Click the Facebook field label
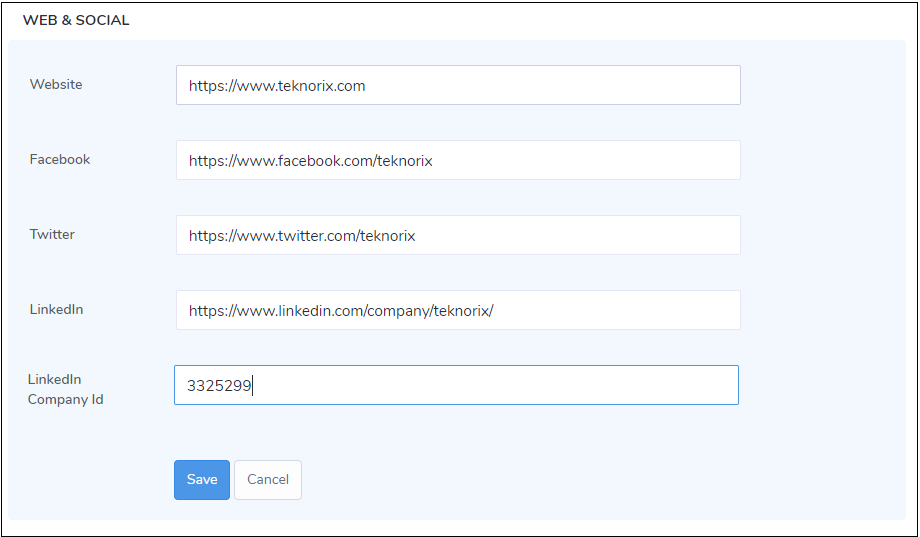Screen dimensions: 920x537 coord(60,160)
